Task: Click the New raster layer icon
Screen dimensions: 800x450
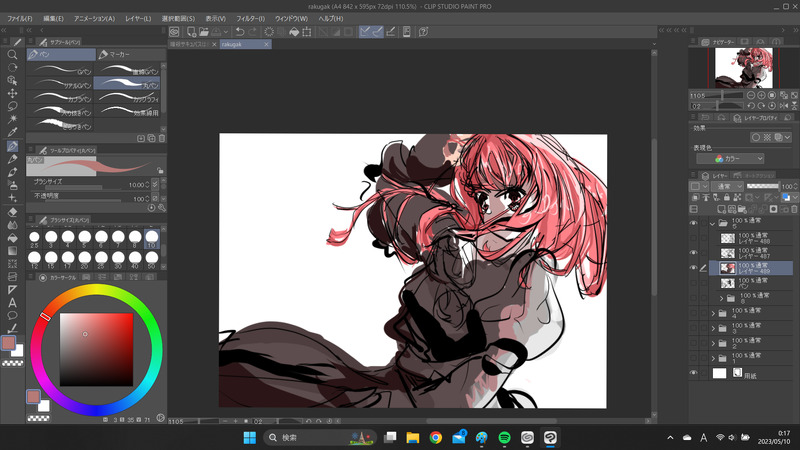Action: click(x=721, y=209)
